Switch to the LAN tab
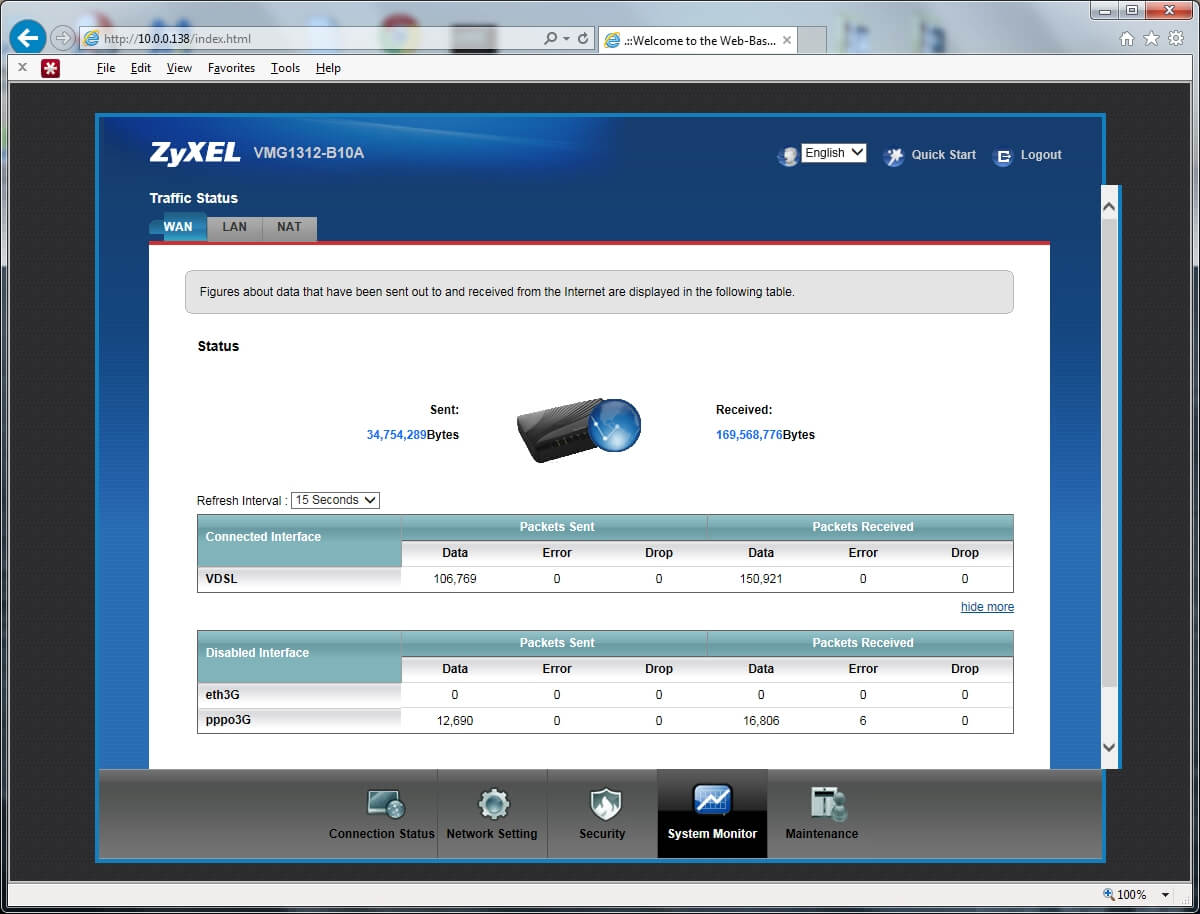This screenshot has width=1200, height=914. pos(235,227)
